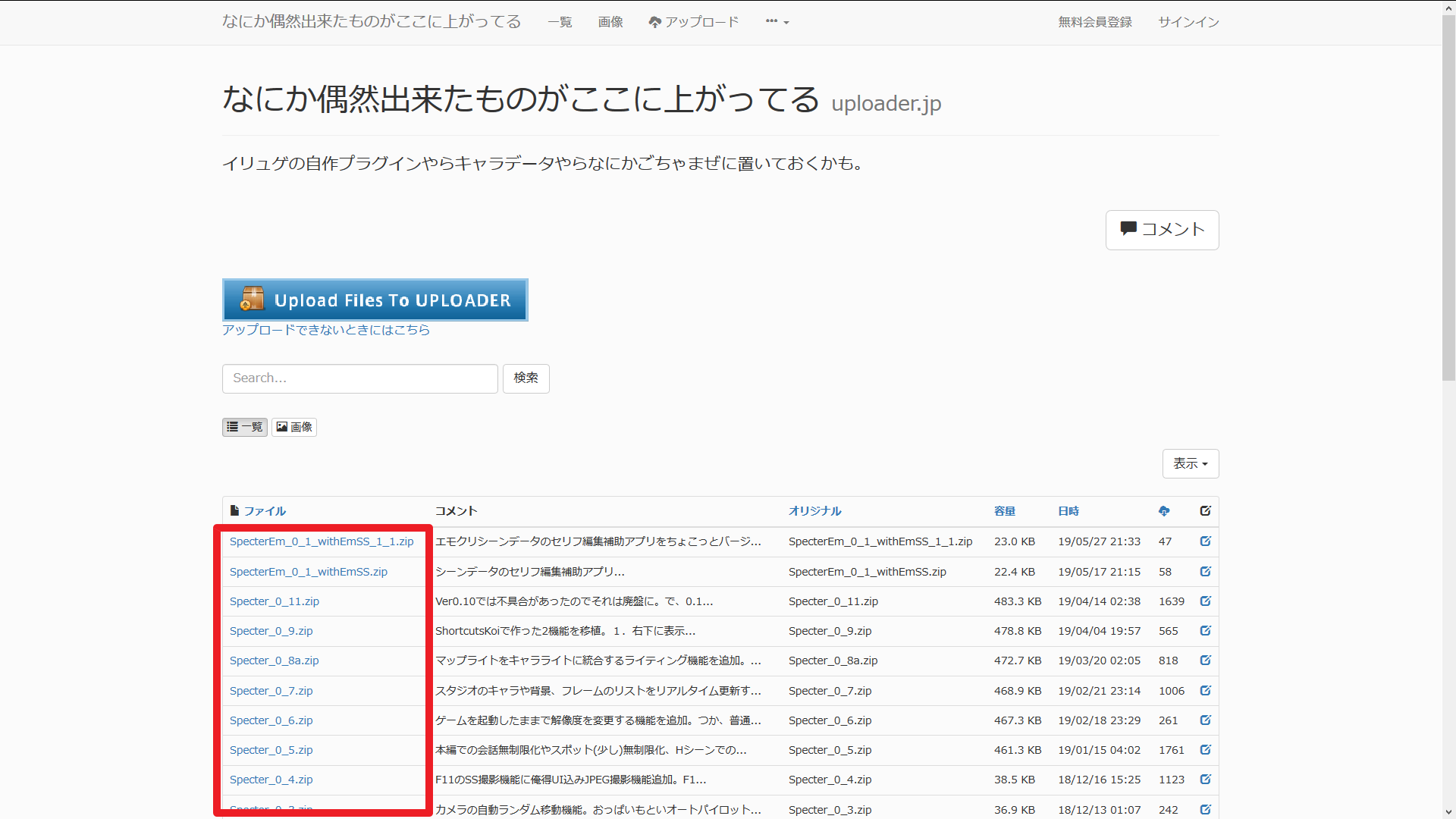Sort table by 容量 column header
1456x819 pixels.
coord(1004,511)
